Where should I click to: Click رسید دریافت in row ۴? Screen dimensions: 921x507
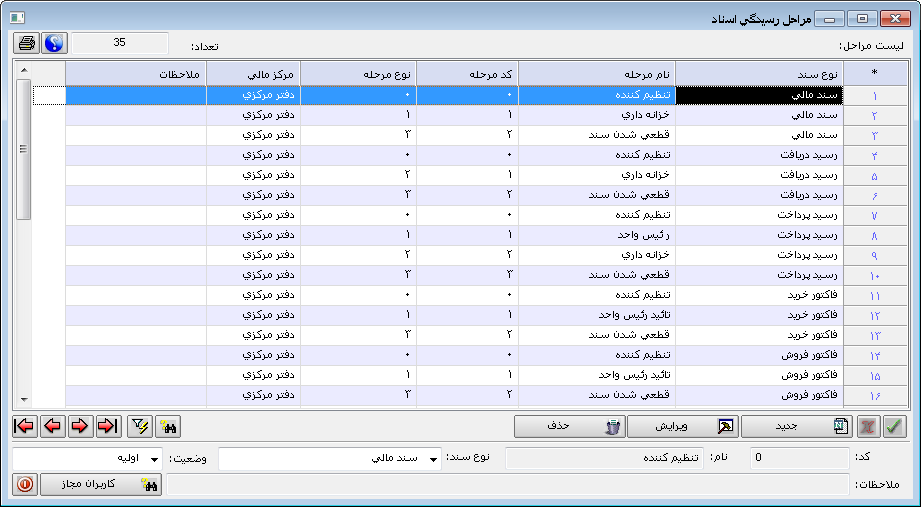point(759,155)
